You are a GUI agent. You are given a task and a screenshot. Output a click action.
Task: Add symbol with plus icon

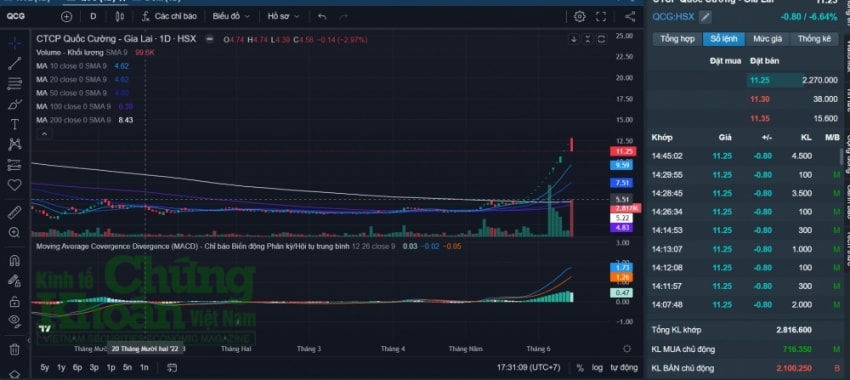(67, 16)
